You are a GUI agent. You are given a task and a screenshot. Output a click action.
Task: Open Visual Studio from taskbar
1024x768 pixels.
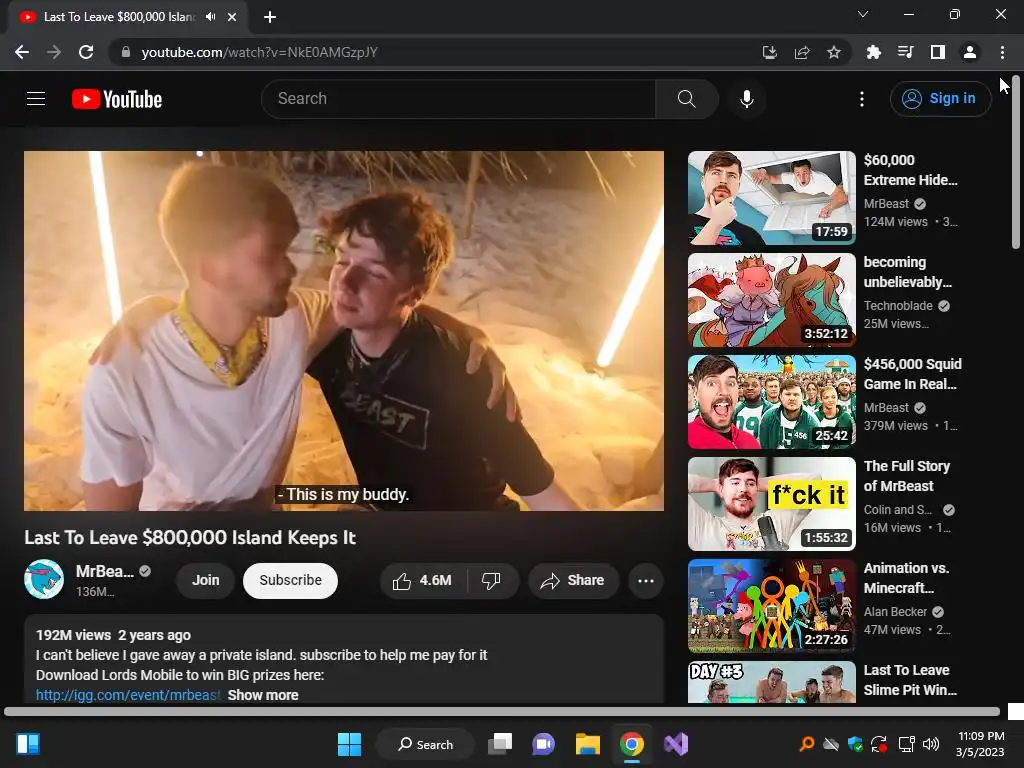click(x=676, y=744)
